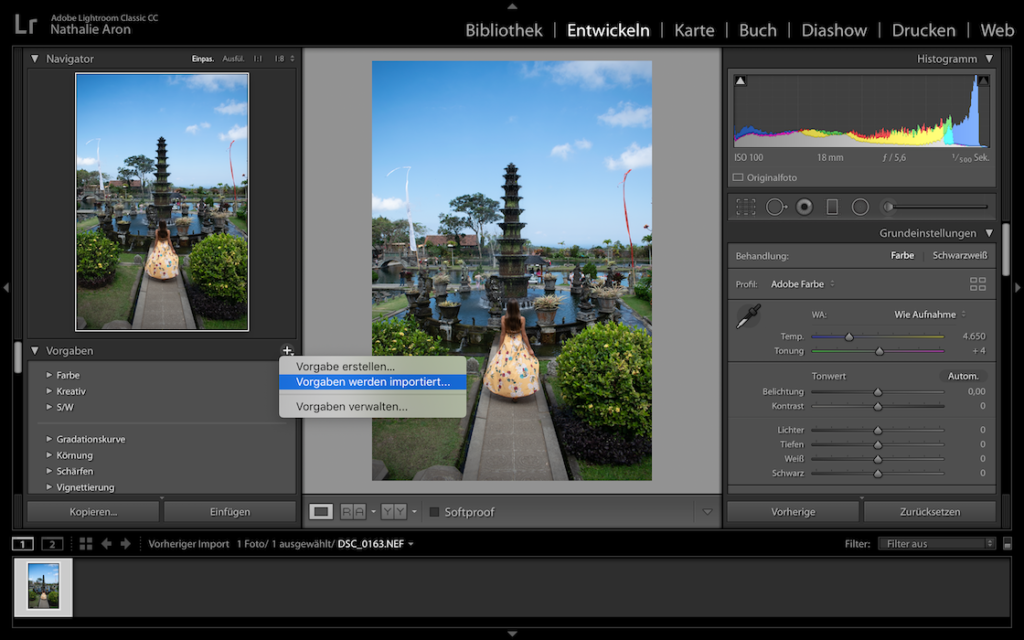Set treatment to Schwarzweiß
The width and height of the screenshot is (1024, 640).
pos(960,255)
